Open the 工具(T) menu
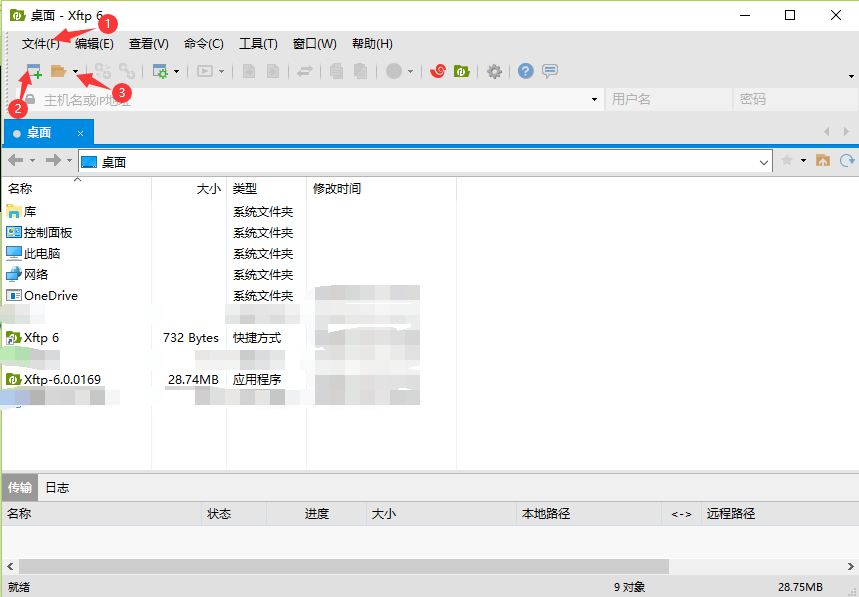859x597 pixels. point(258,44)
